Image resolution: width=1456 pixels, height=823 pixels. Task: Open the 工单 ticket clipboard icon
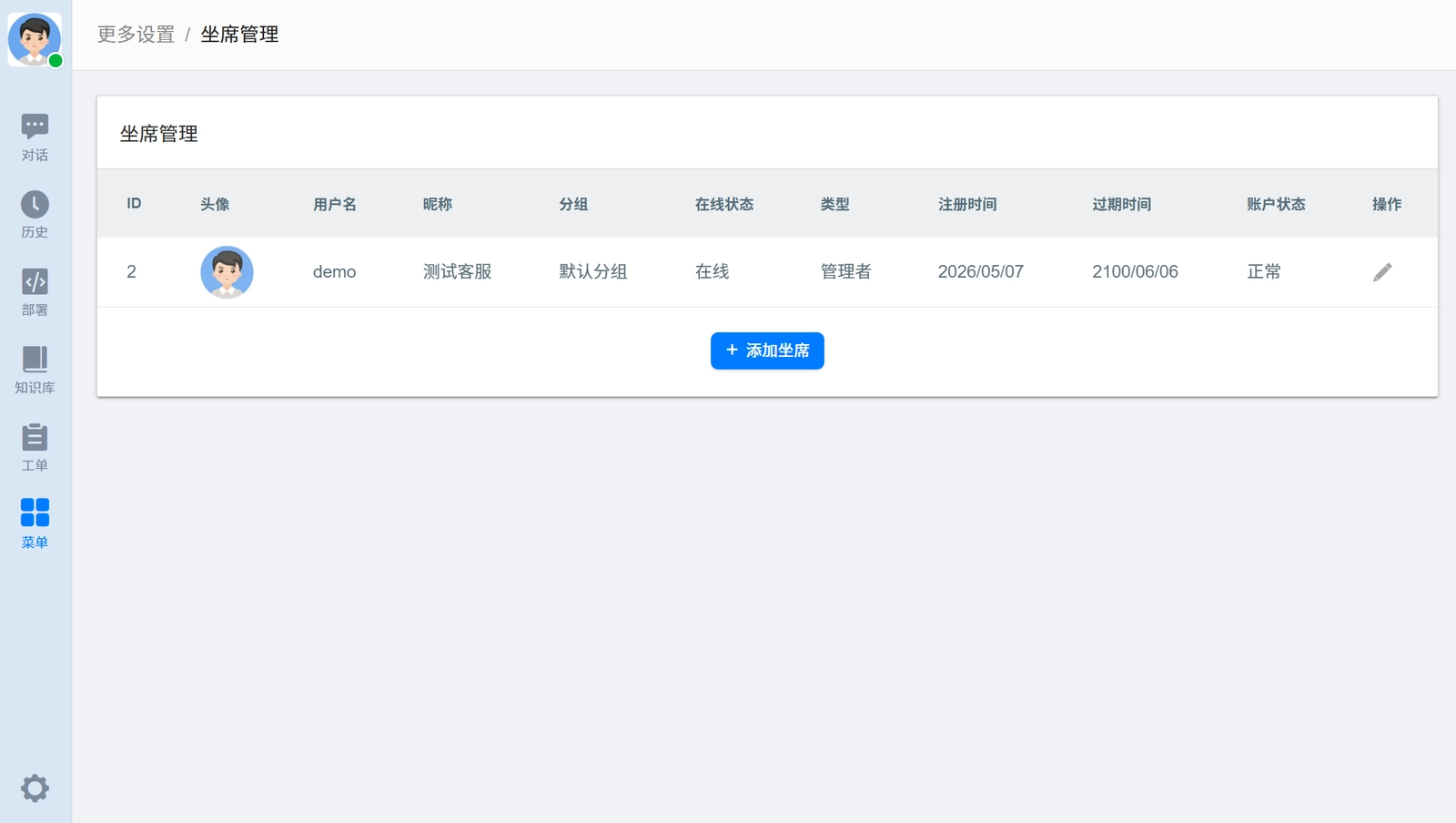point(35,447)
